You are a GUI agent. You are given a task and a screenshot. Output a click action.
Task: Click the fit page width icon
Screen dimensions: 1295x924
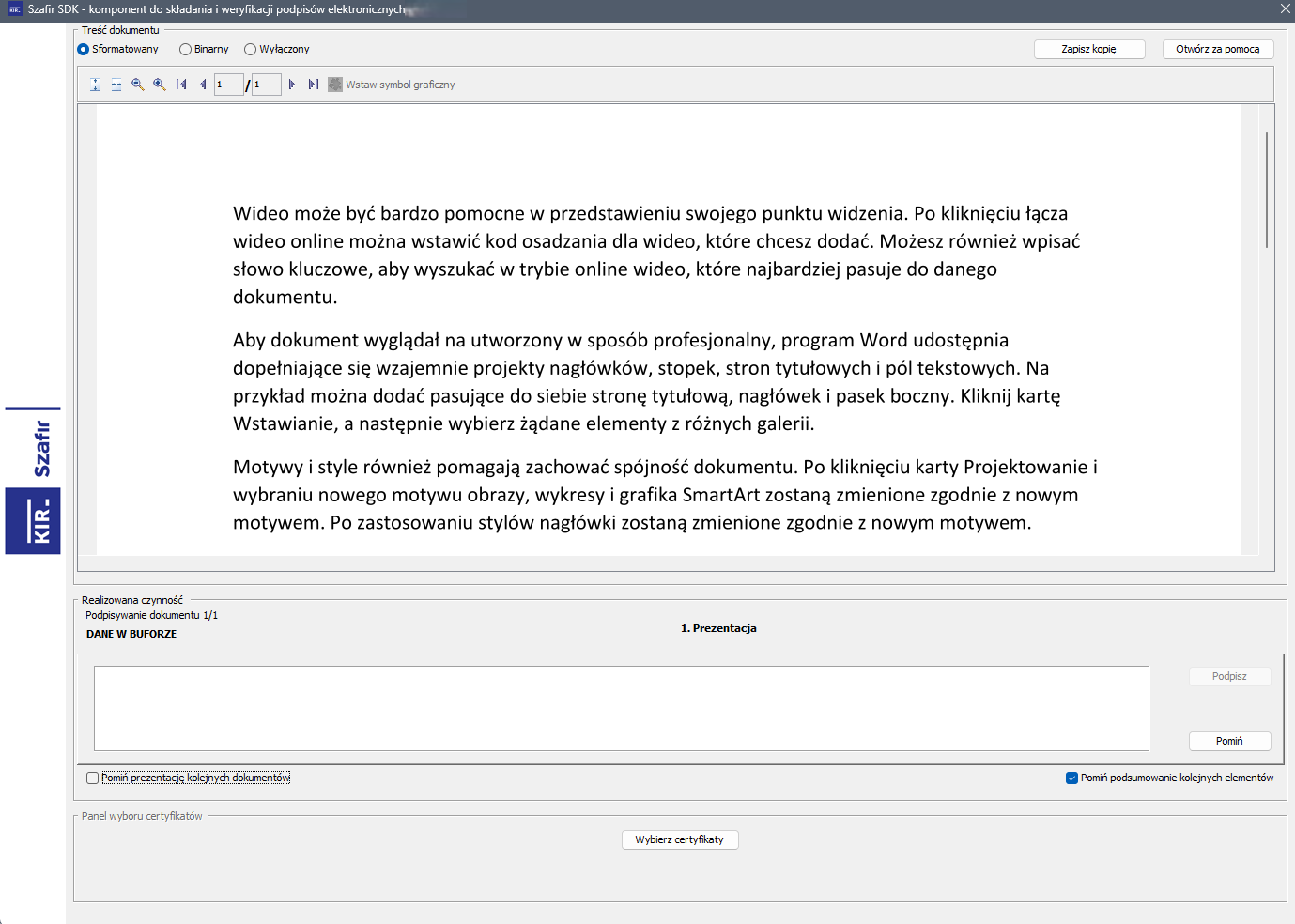(x=116, y=85)
